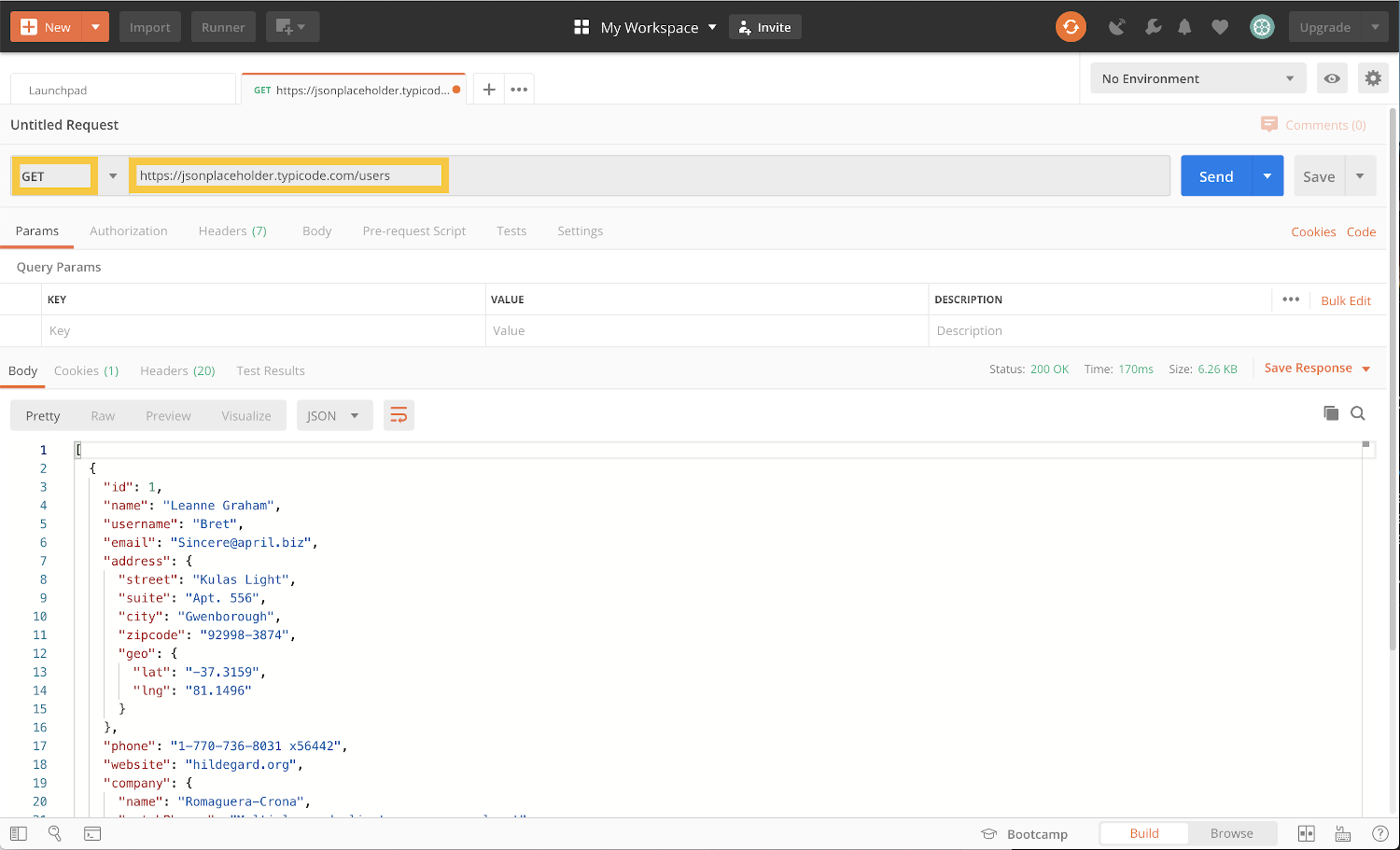The image size is (1400, 850).
Task: Select Raw response view
Action: pyautogui.click(x=103, y=416)
